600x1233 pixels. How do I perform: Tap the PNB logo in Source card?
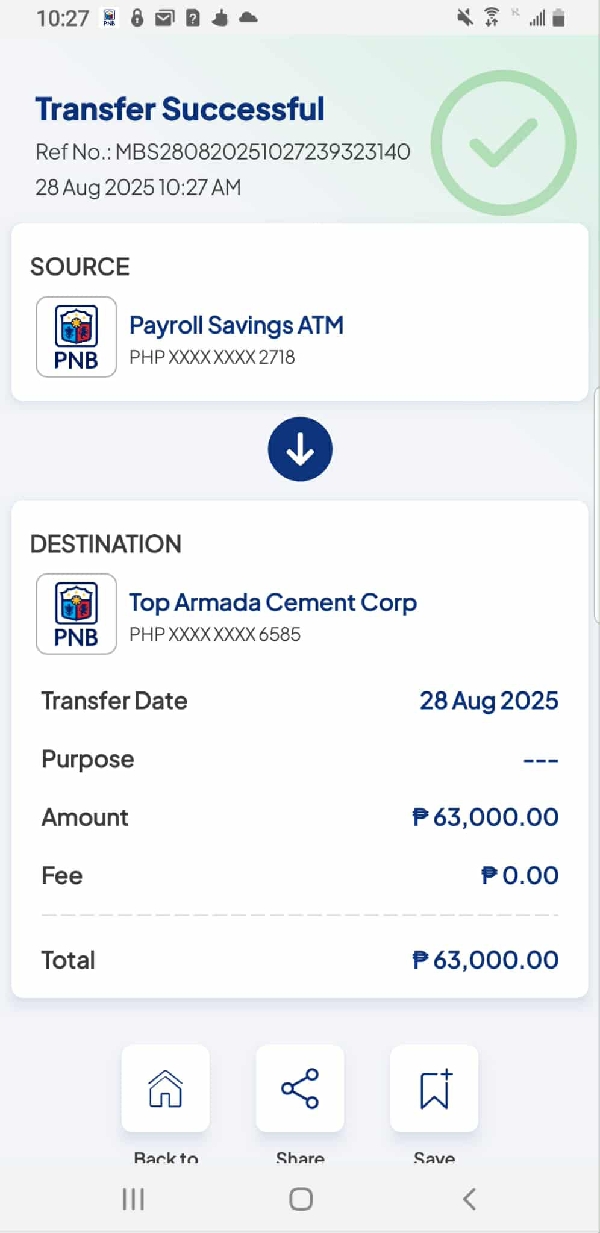coord(76,337)
